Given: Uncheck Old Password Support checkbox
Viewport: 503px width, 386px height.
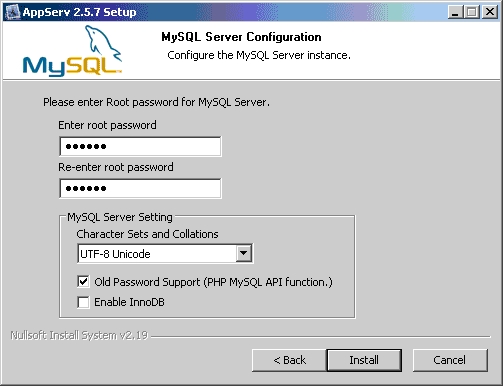Looking at the screenshot, I should click(83, 282).
